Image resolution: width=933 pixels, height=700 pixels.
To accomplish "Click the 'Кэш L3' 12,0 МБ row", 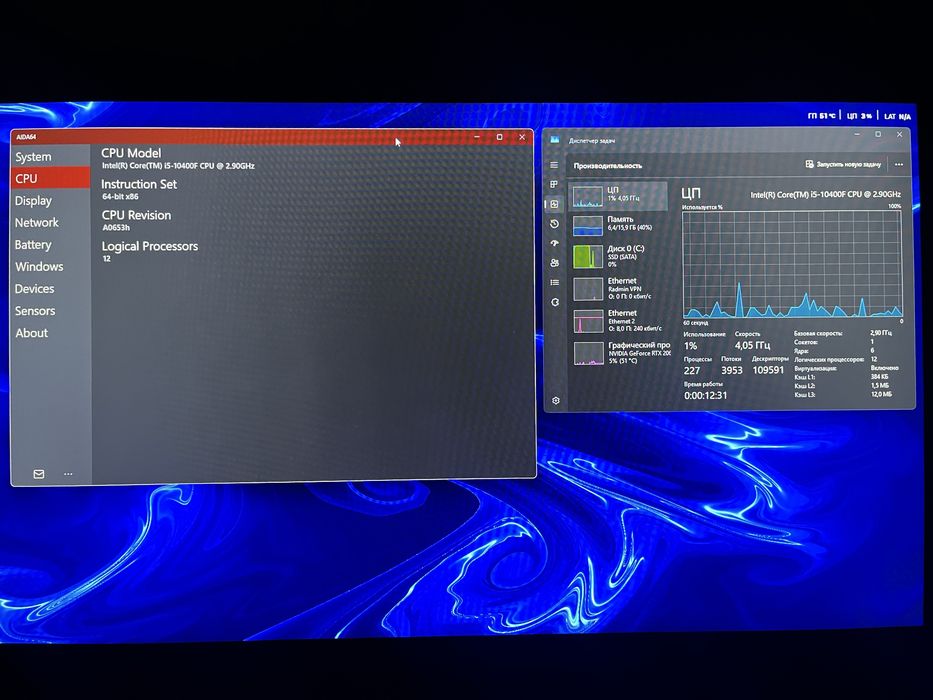I will coord(843,395).
